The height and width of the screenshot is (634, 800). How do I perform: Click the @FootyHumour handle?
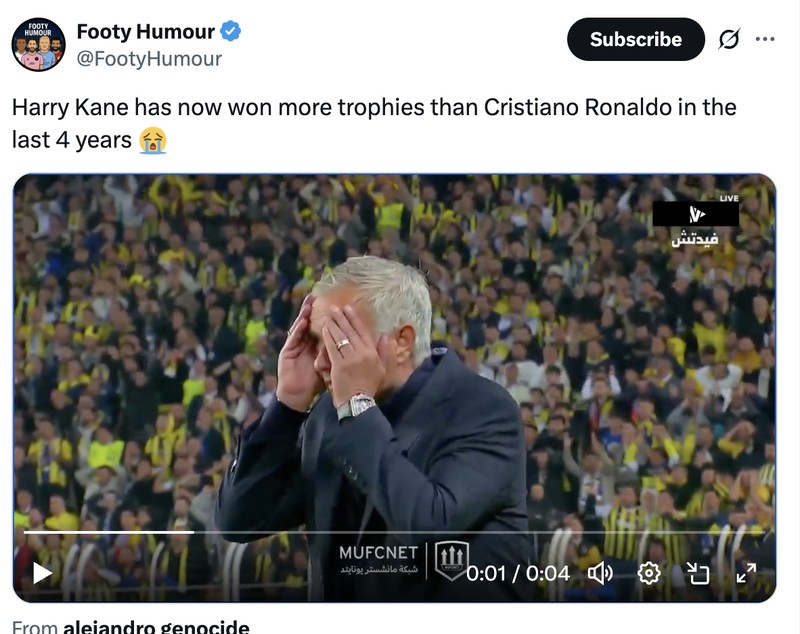point(140,59)
